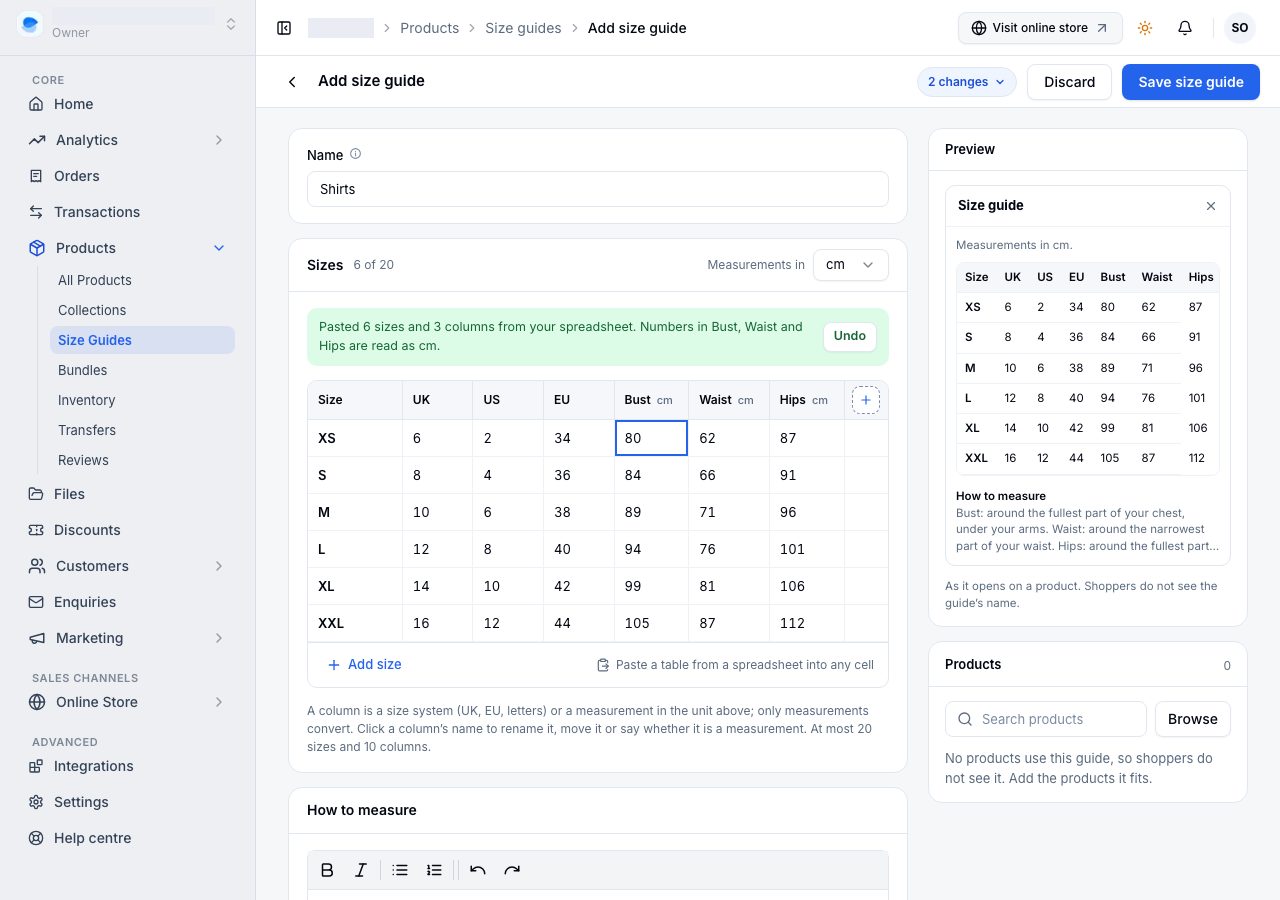1280x900 pixels.
Task: Expand the Marketing section
Action: point(219,638)
